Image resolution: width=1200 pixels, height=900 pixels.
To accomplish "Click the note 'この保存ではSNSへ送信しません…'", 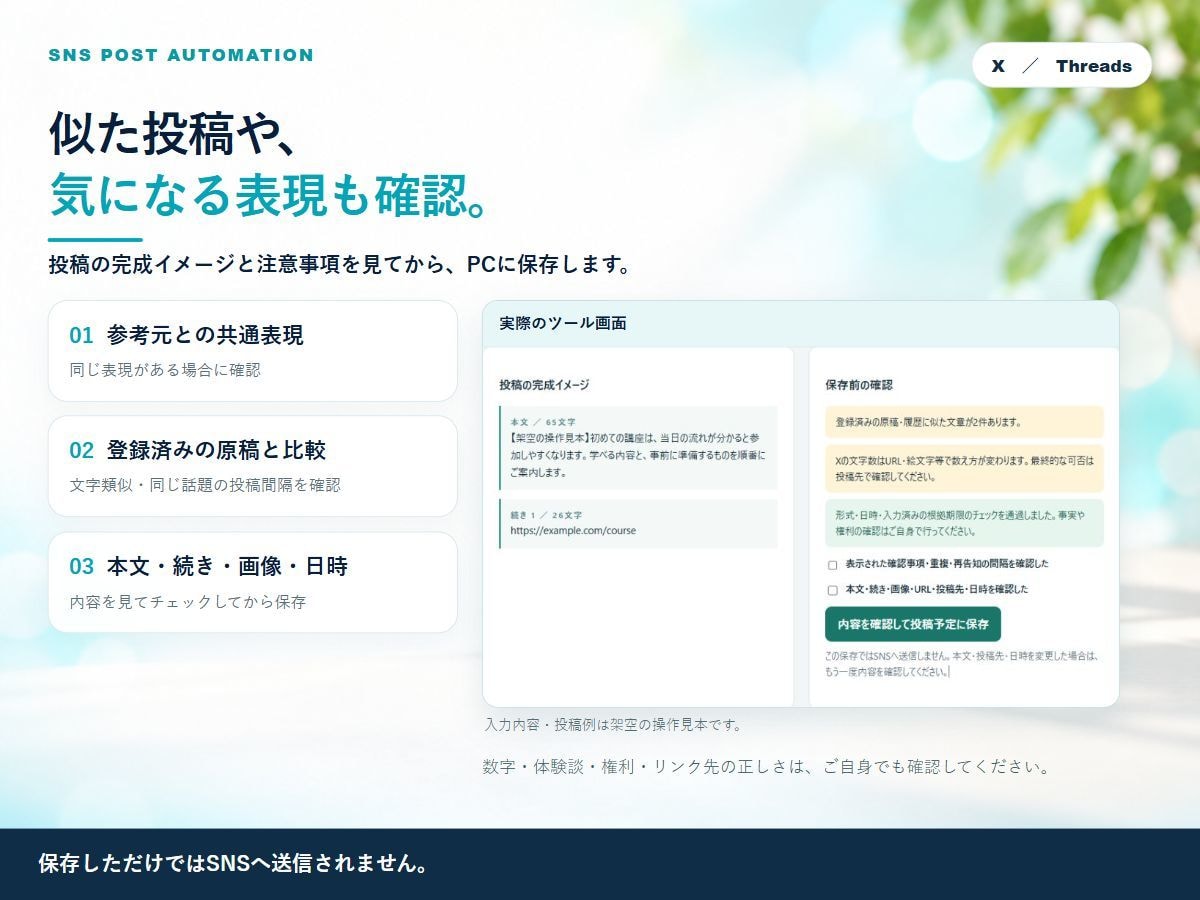I will click(961, 664).
